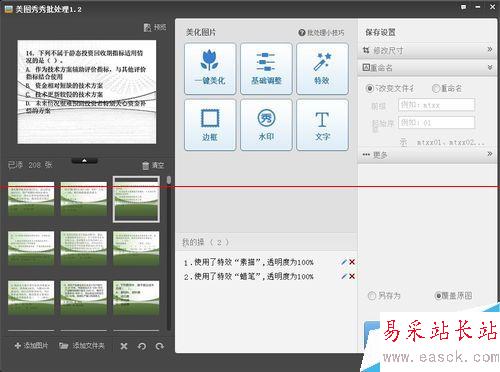Viewport: 500px width, 372px height.
Task: Select second thumbnail in top row
Action: click(x=84, y=199)
